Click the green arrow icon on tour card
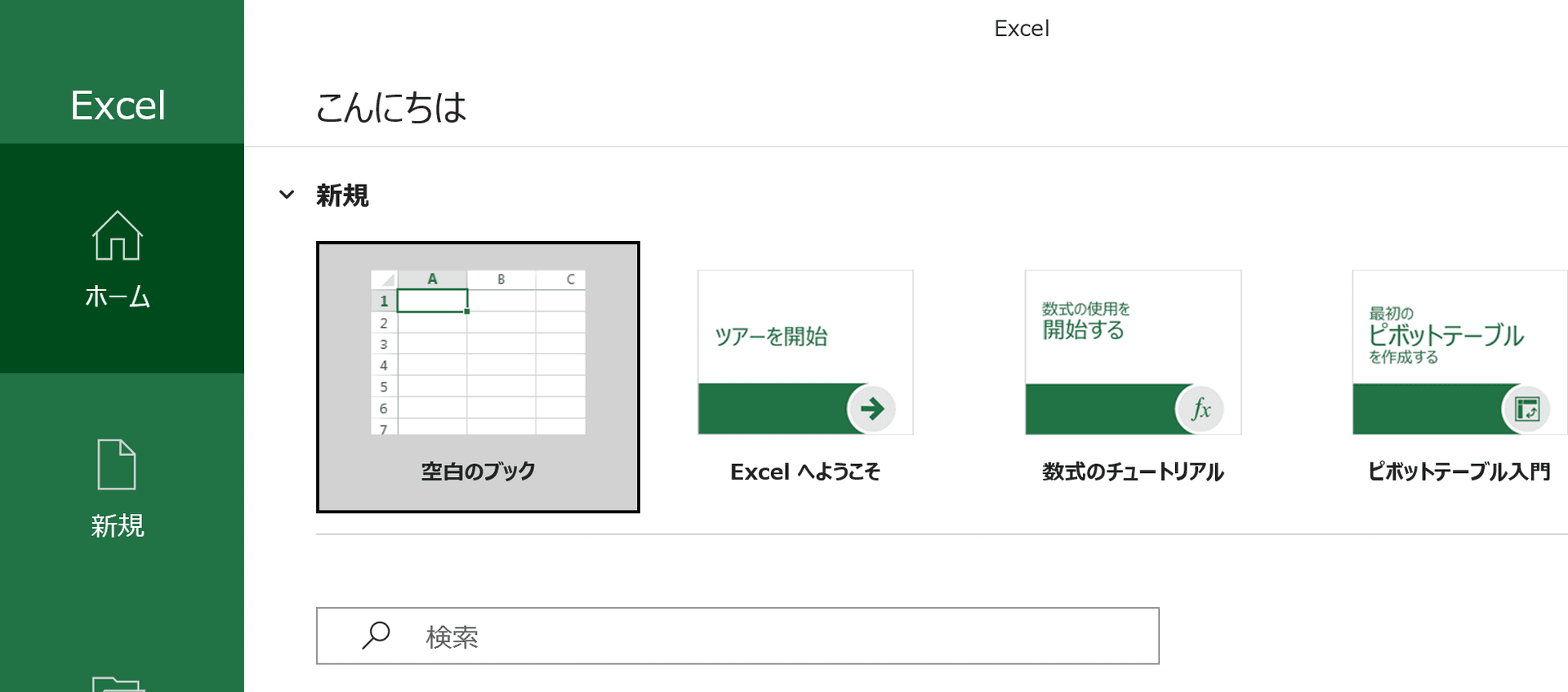Image resolution: width=1568 pixels, height=692 pixels. 871,409
